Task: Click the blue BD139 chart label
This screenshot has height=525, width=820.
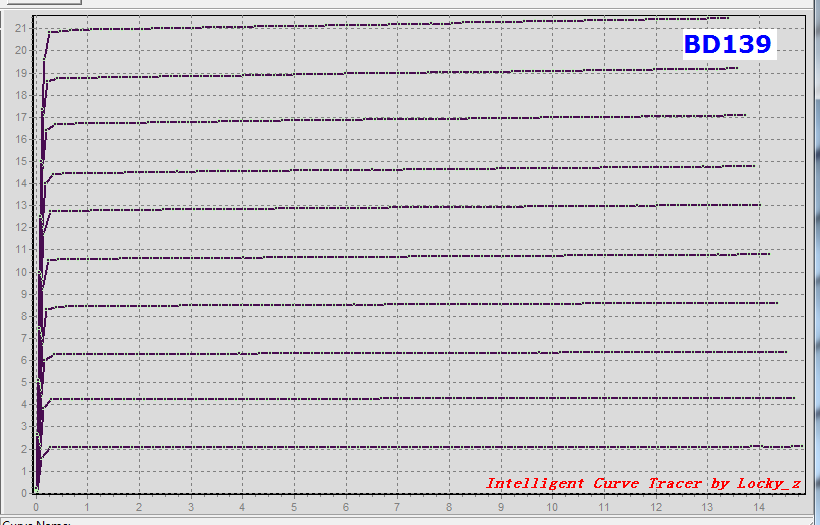Action: 728,44
